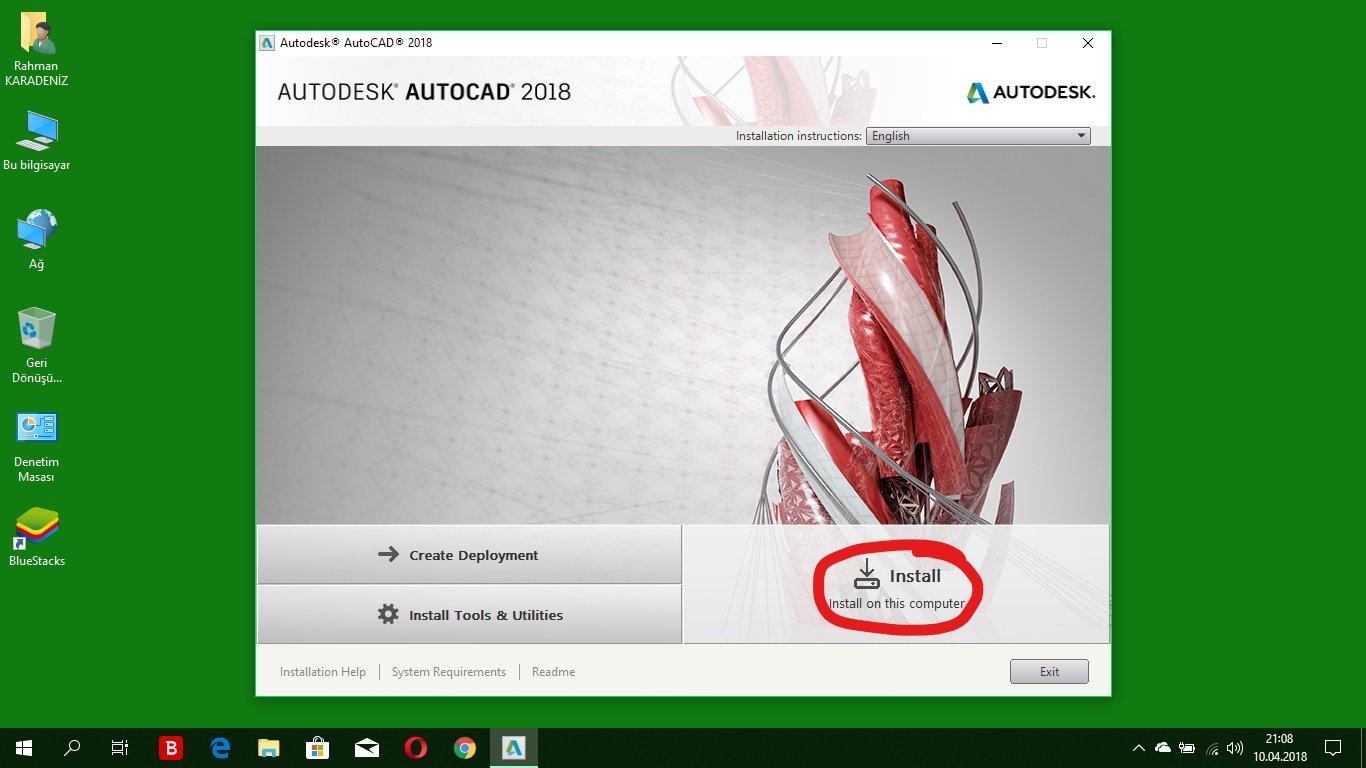
Task: Open Mail app from taskbar
Action: tap(367, 748)
